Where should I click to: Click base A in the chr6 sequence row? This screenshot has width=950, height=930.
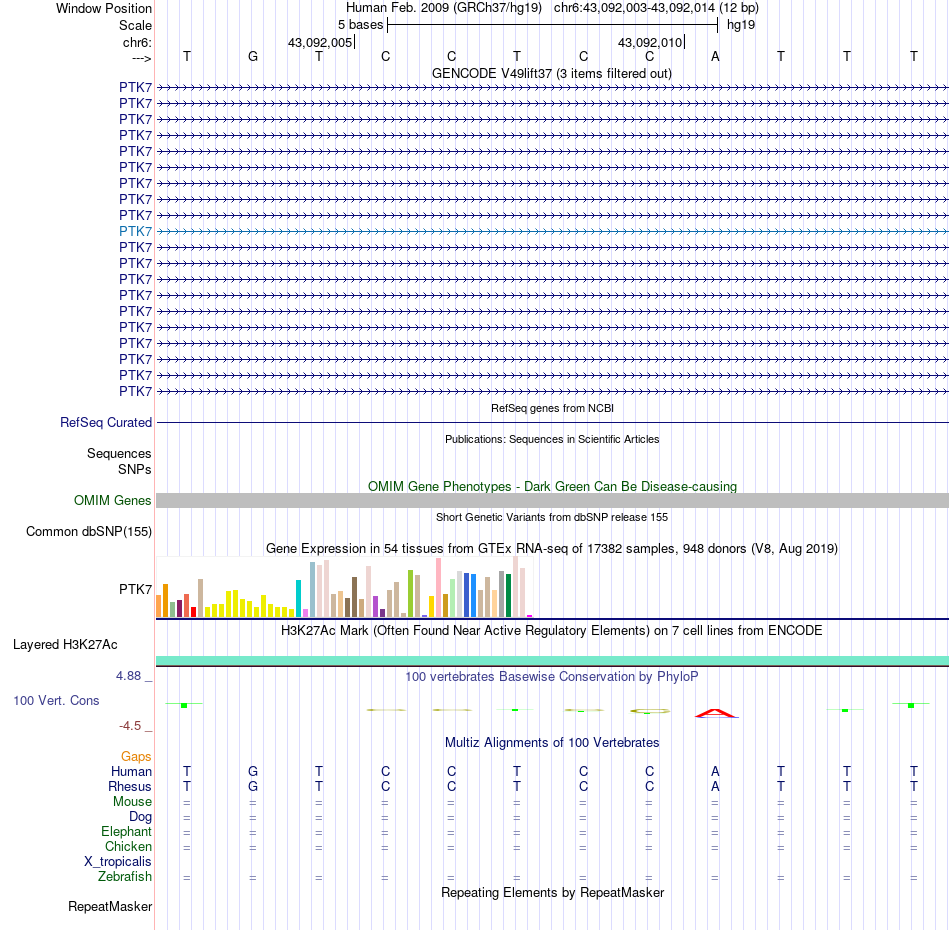tap(715, 56)
